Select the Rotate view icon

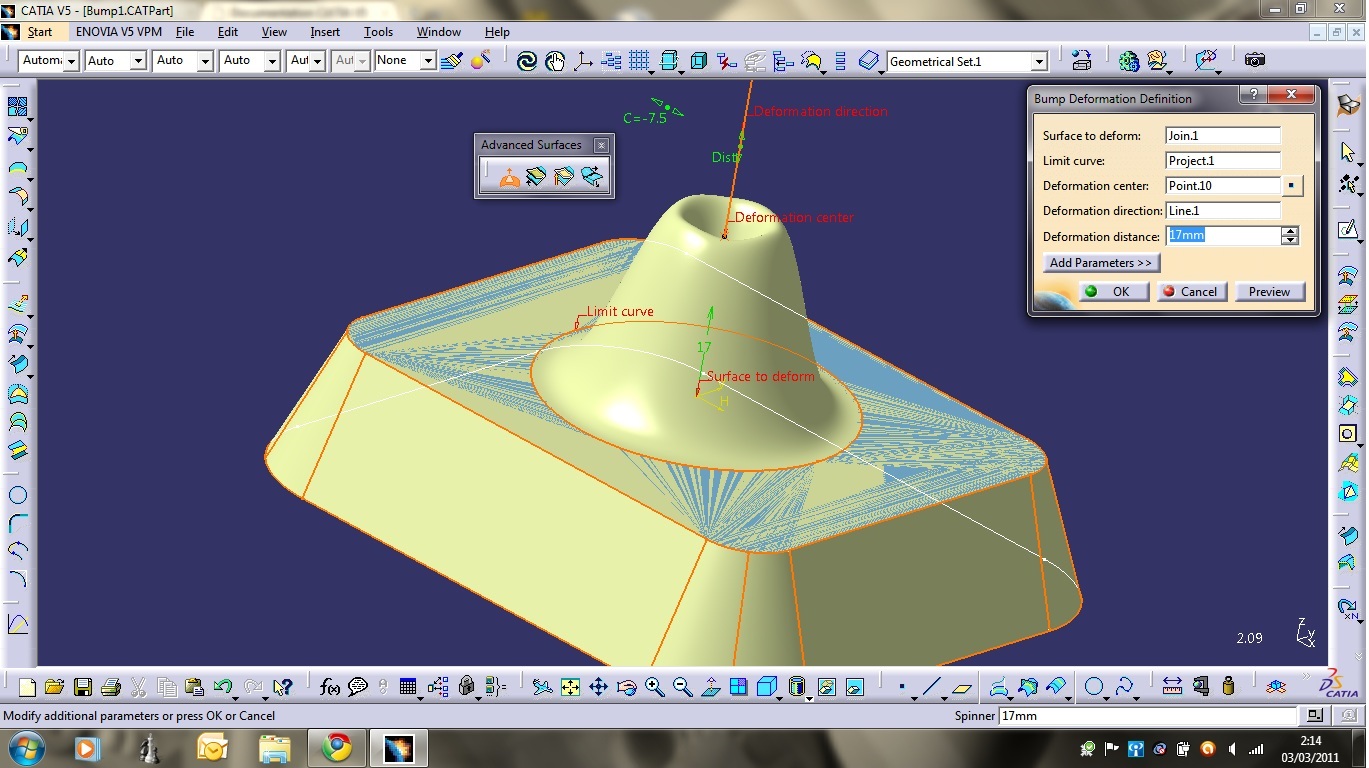627,687
